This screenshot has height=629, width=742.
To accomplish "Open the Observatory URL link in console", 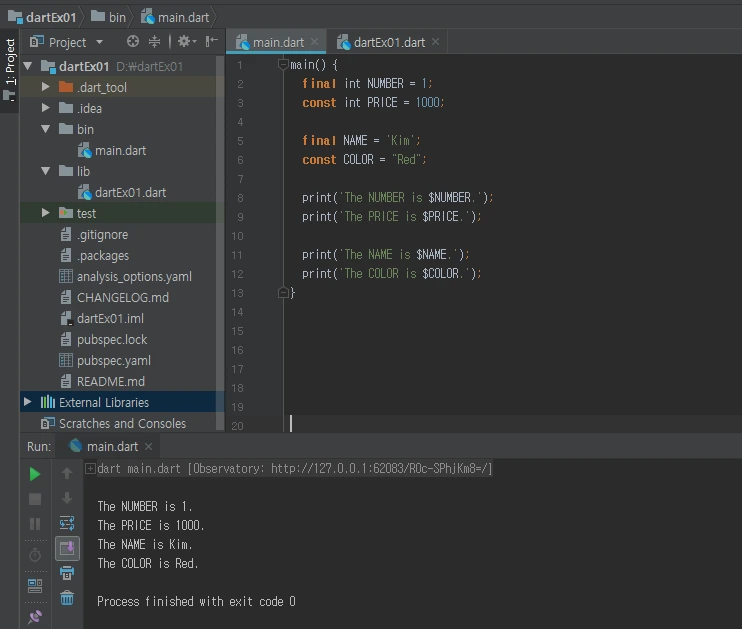I will tap(381, 469).
